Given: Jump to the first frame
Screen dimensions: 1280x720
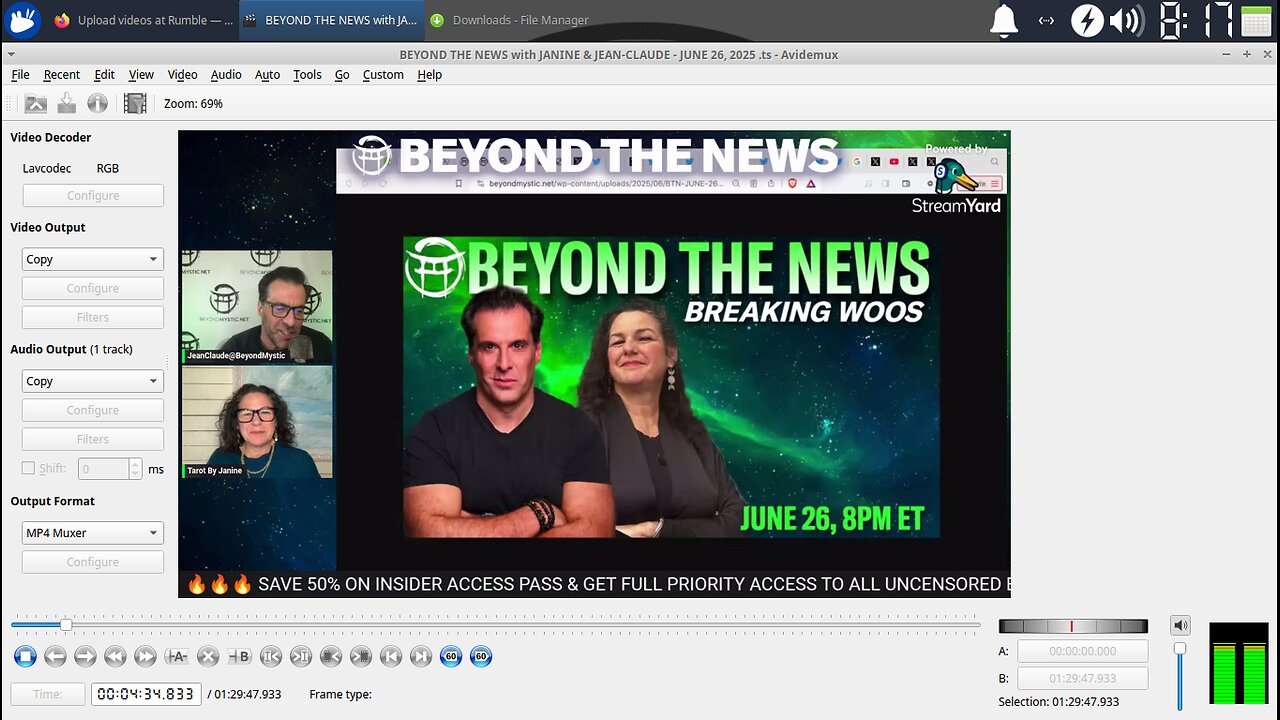Looking at the screenshot, I should click(x=391, y=657).
